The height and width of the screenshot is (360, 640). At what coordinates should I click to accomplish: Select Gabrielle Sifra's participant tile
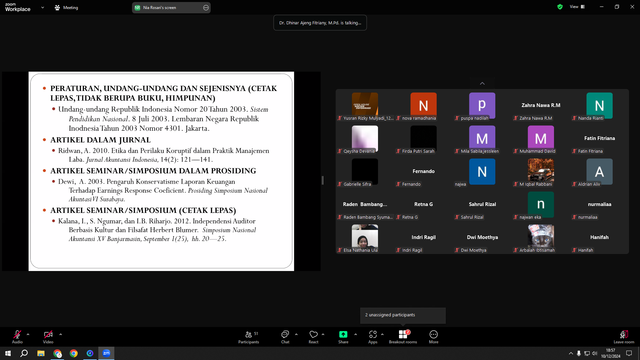[x=365, y=172]
